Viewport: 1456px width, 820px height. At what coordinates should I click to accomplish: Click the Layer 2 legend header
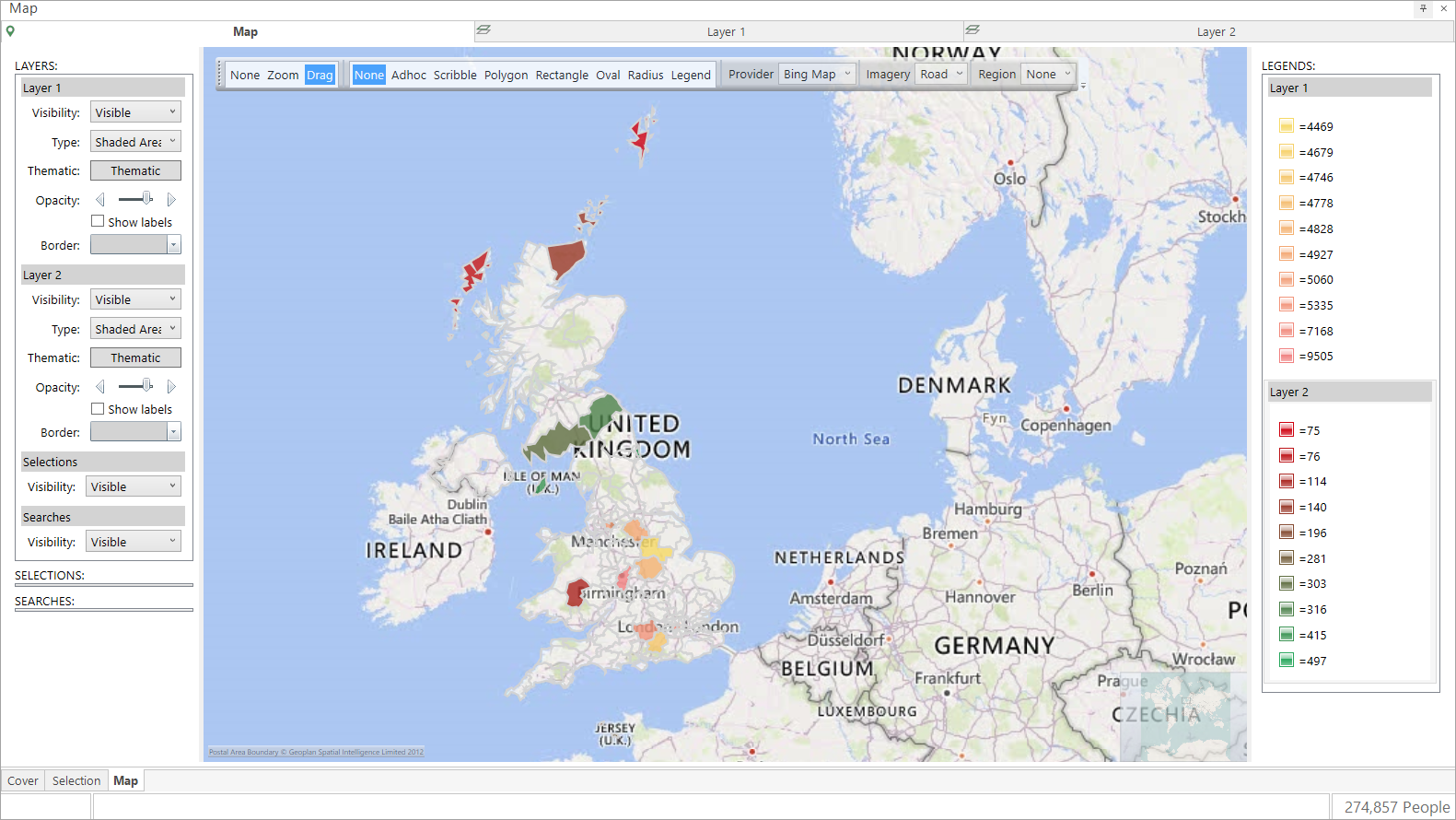coord(1349,392)
